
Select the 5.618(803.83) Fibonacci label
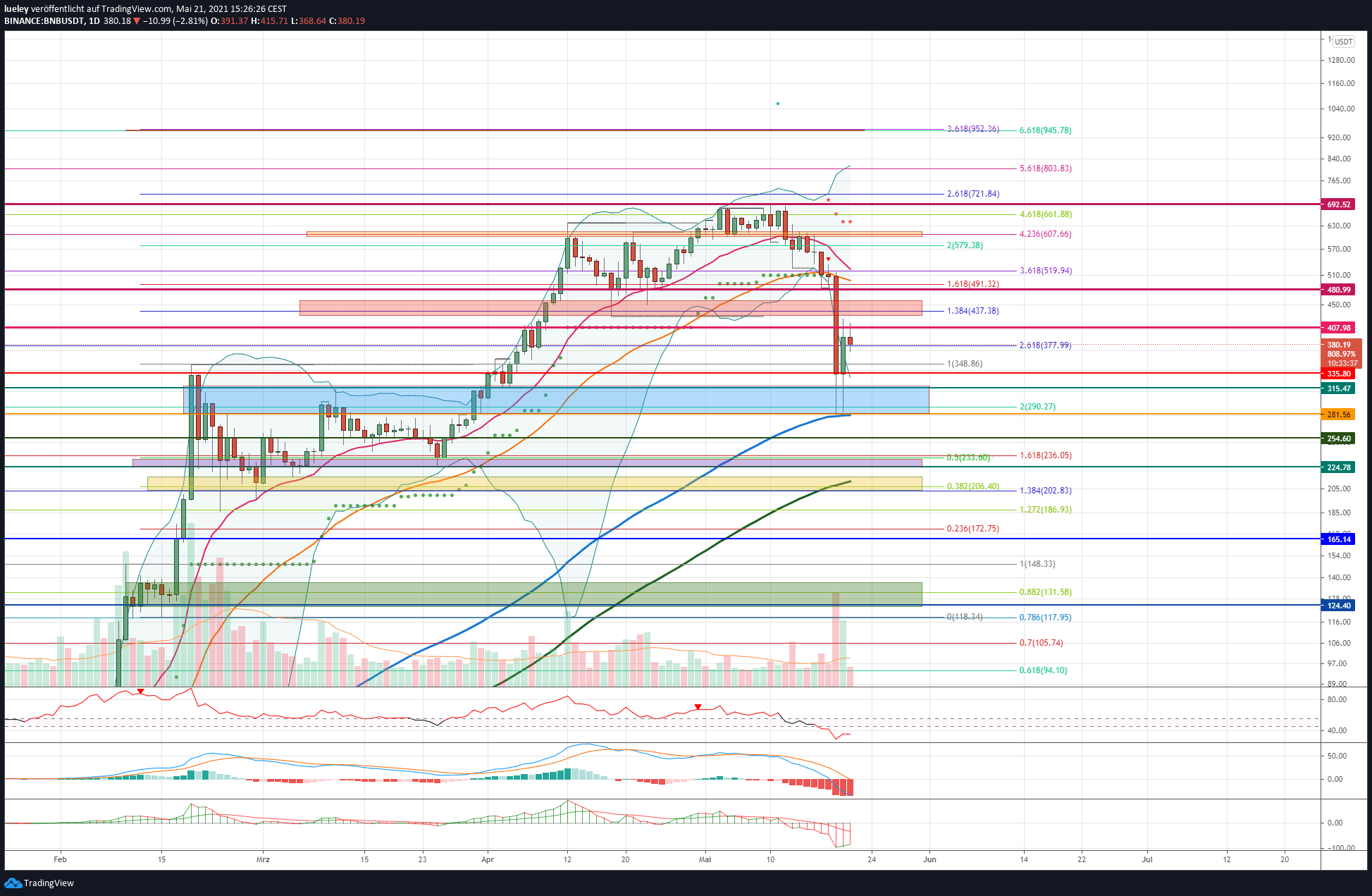point(1045,168)
